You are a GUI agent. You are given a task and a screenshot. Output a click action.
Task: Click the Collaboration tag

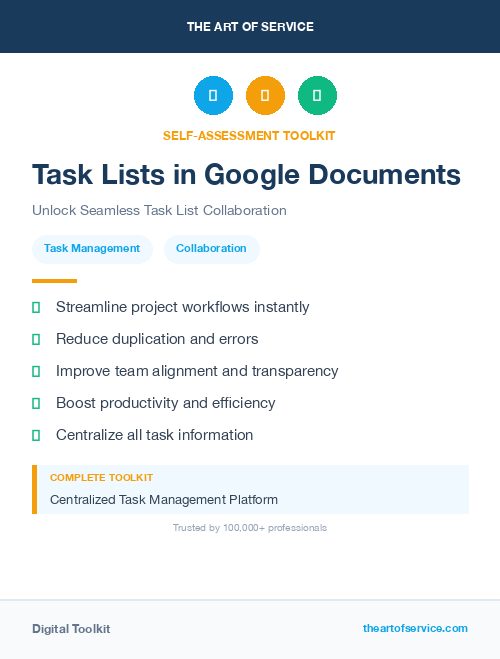(211, 249)
